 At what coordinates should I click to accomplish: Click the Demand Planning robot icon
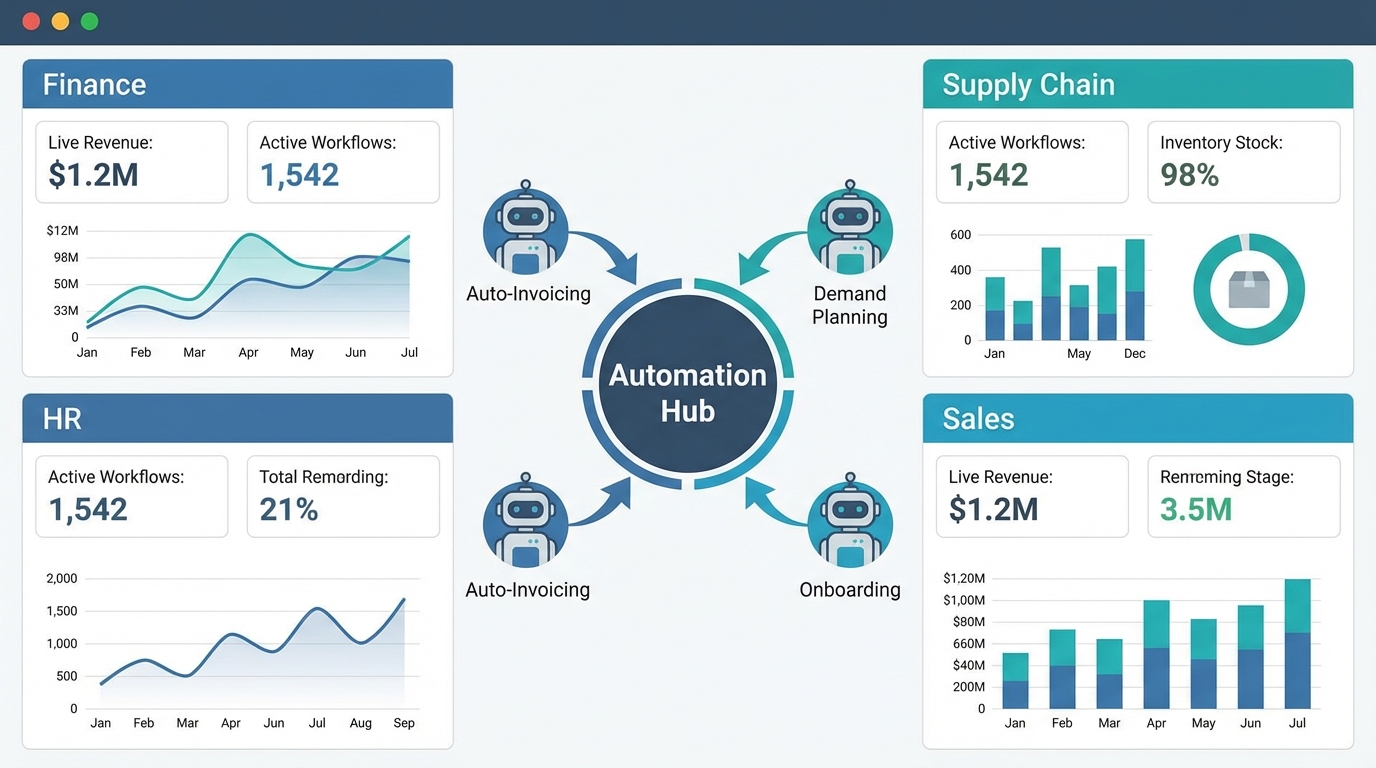click(x=850, y=230)
